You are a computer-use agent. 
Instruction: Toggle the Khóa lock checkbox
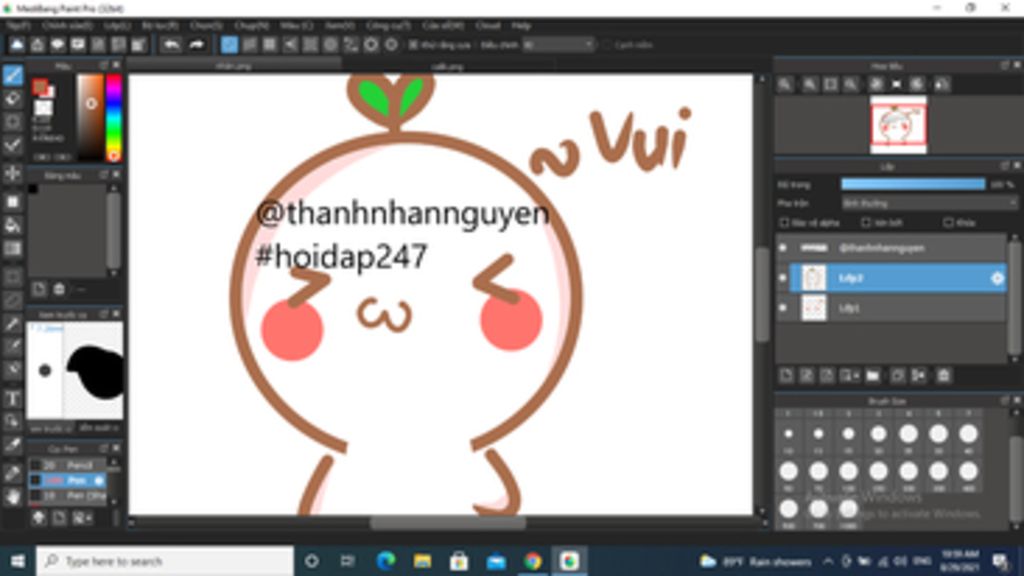click(x=949, y=223)
